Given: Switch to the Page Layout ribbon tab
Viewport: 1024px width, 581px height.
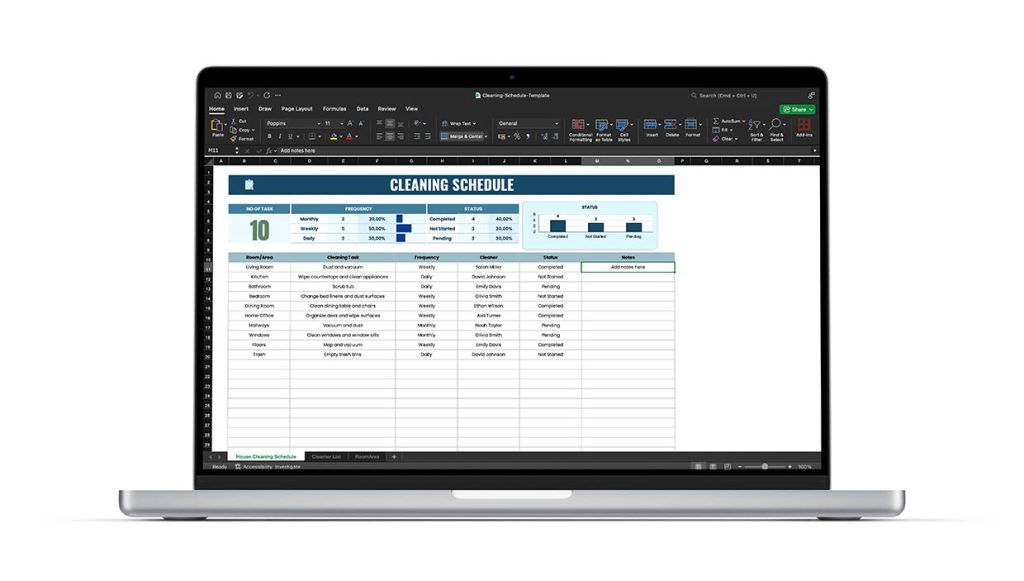Looking at the screenshot, I should pos(296,108).
